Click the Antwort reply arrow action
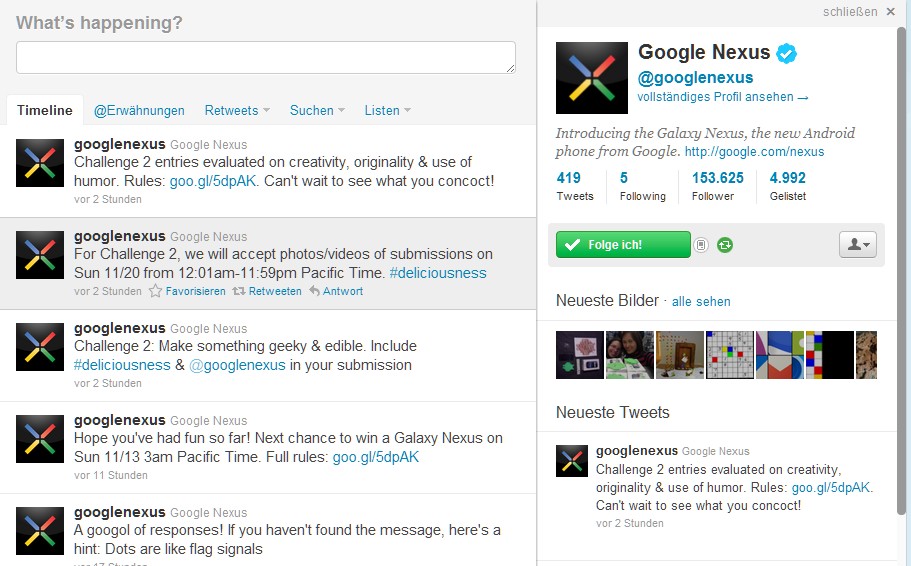This screenshot has height=566, width=911. (x=336, y=291)
